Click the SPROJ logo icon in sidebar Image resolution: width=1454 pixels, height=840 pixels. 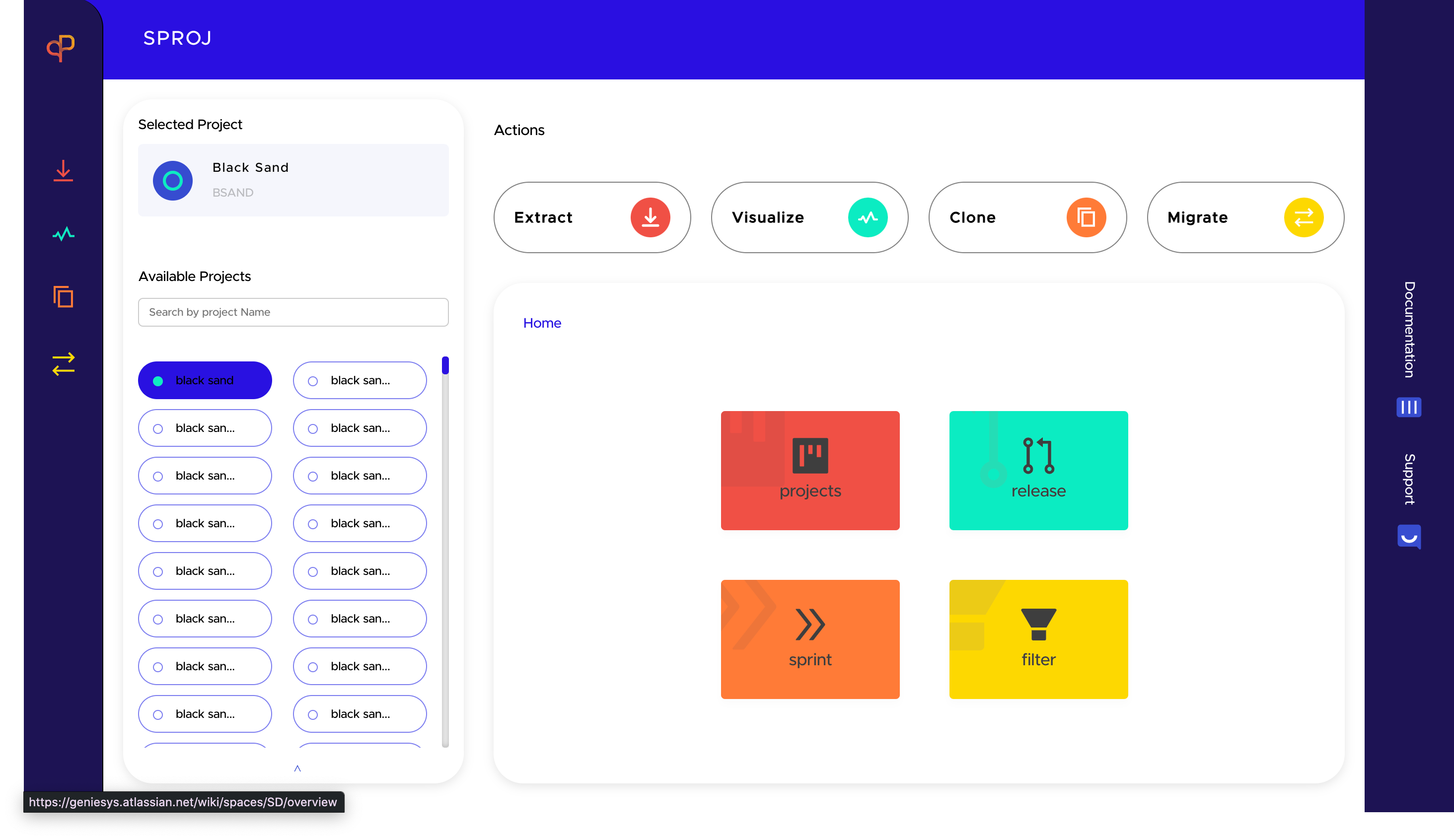click(x=61, y=48)
